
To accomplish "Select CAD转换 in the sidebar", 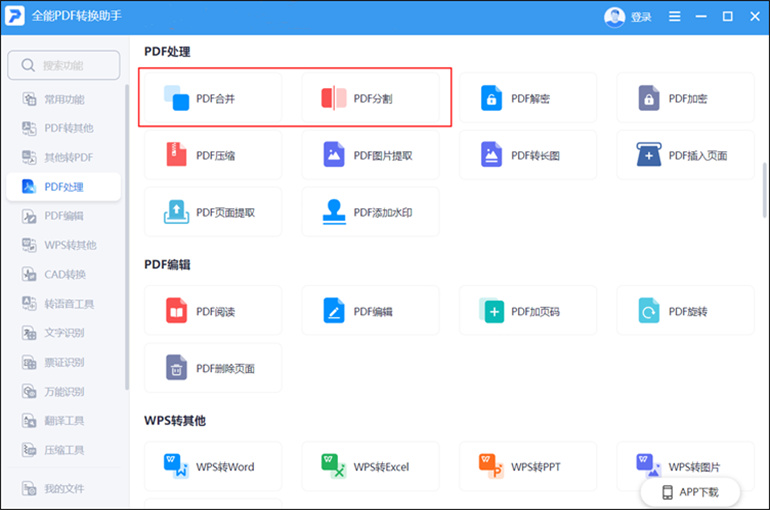I will click(x=64, y=274).
